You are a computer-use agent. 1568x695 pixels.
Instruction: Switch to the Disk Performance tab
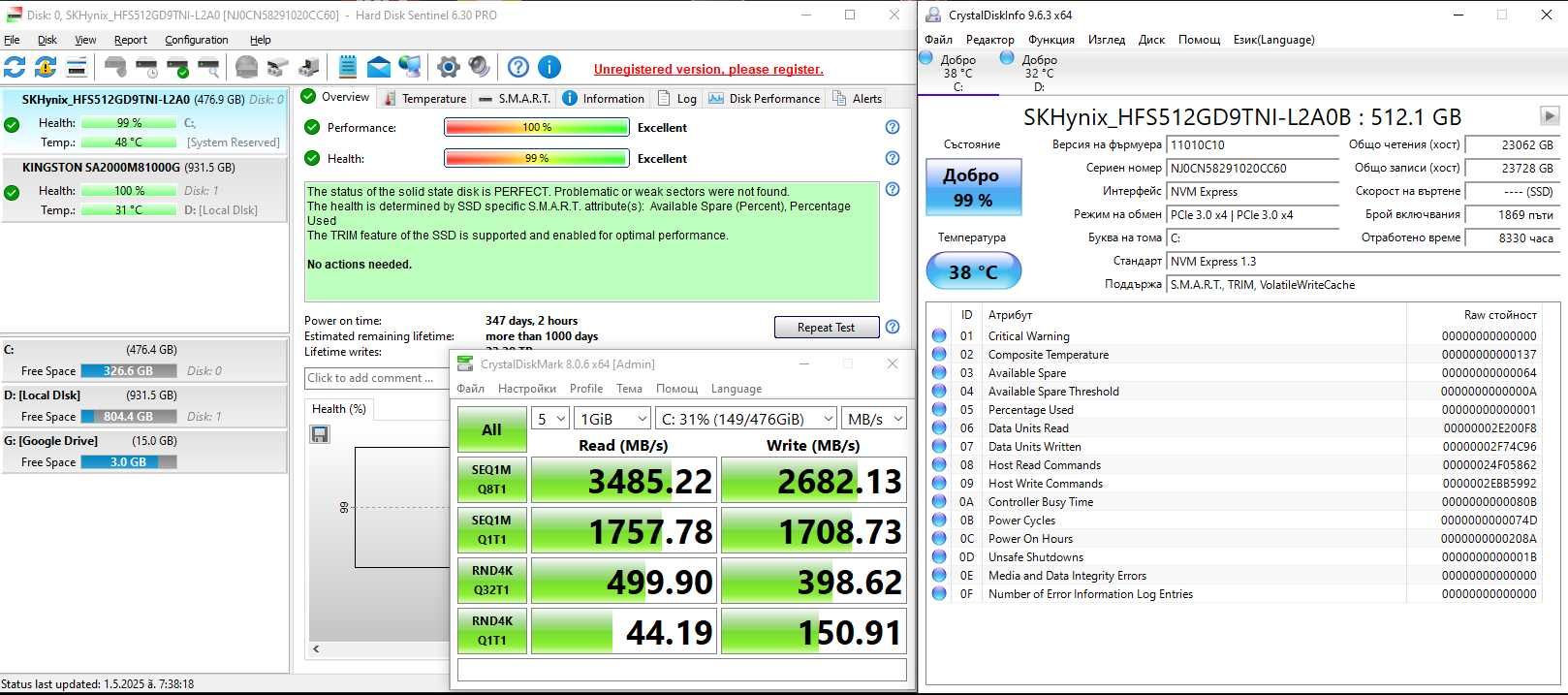tap(765, 98)
